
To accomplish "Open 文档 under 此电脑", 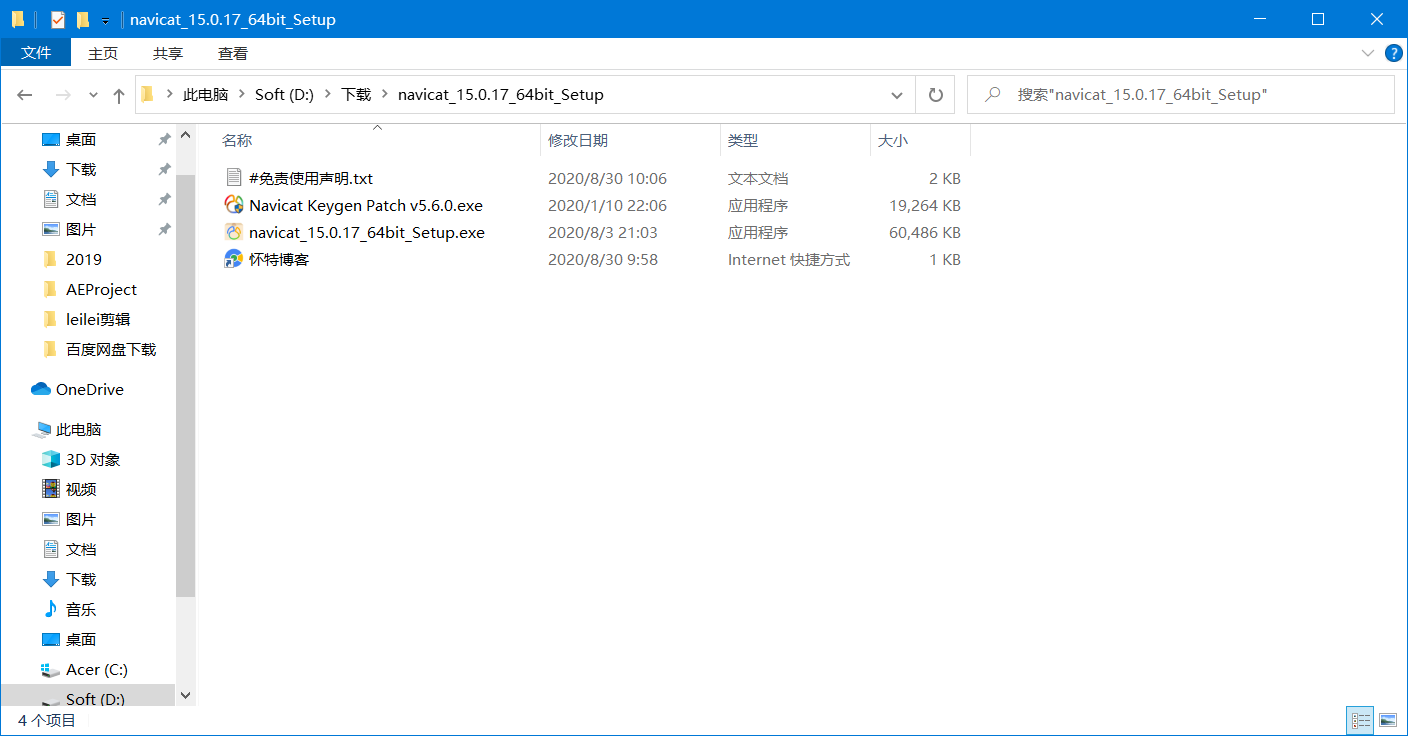I will pyautogui.click(x=81, y=549).
